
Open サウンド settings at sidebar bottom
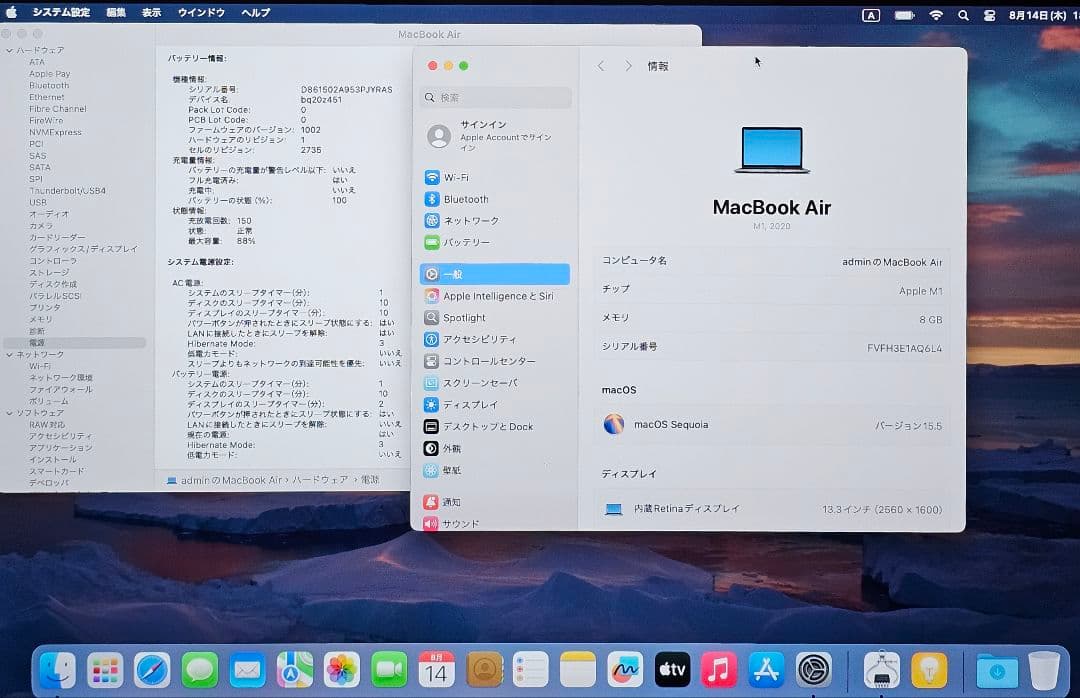(x=459, y=523)
